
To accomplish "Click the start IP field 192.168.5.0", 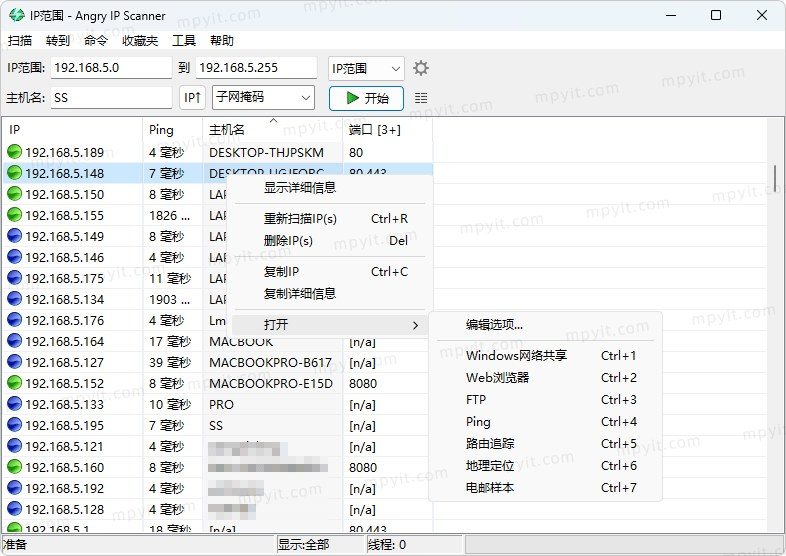I will coord(111,68).
